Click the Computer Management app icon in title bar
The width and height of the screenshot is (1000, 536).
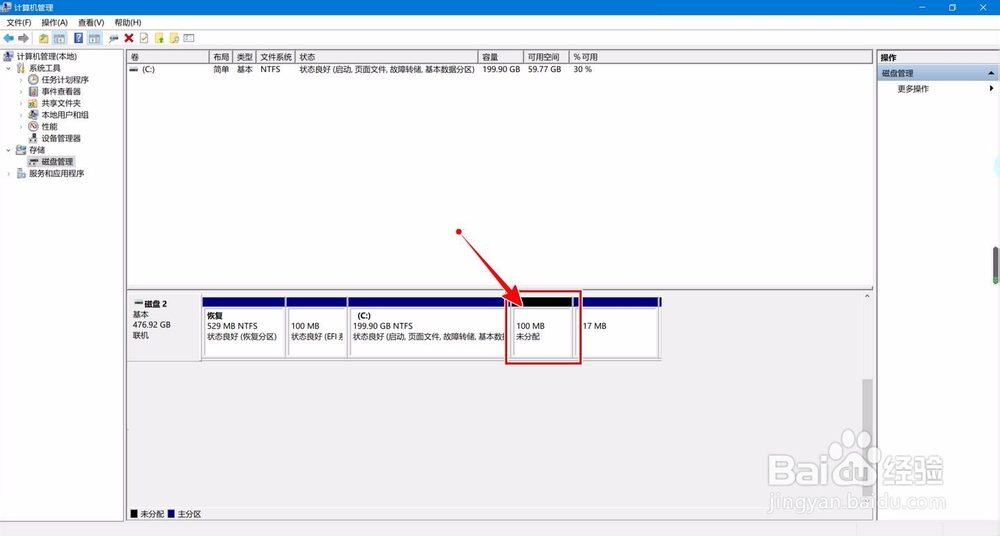coord(6,7)
